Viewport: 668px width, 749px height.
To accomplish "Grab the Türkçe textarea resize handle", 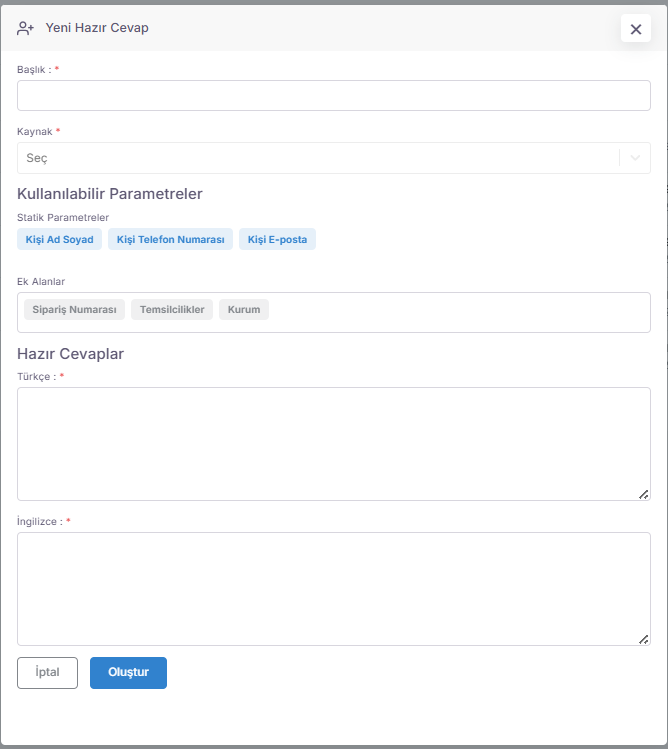I will 644,494.
